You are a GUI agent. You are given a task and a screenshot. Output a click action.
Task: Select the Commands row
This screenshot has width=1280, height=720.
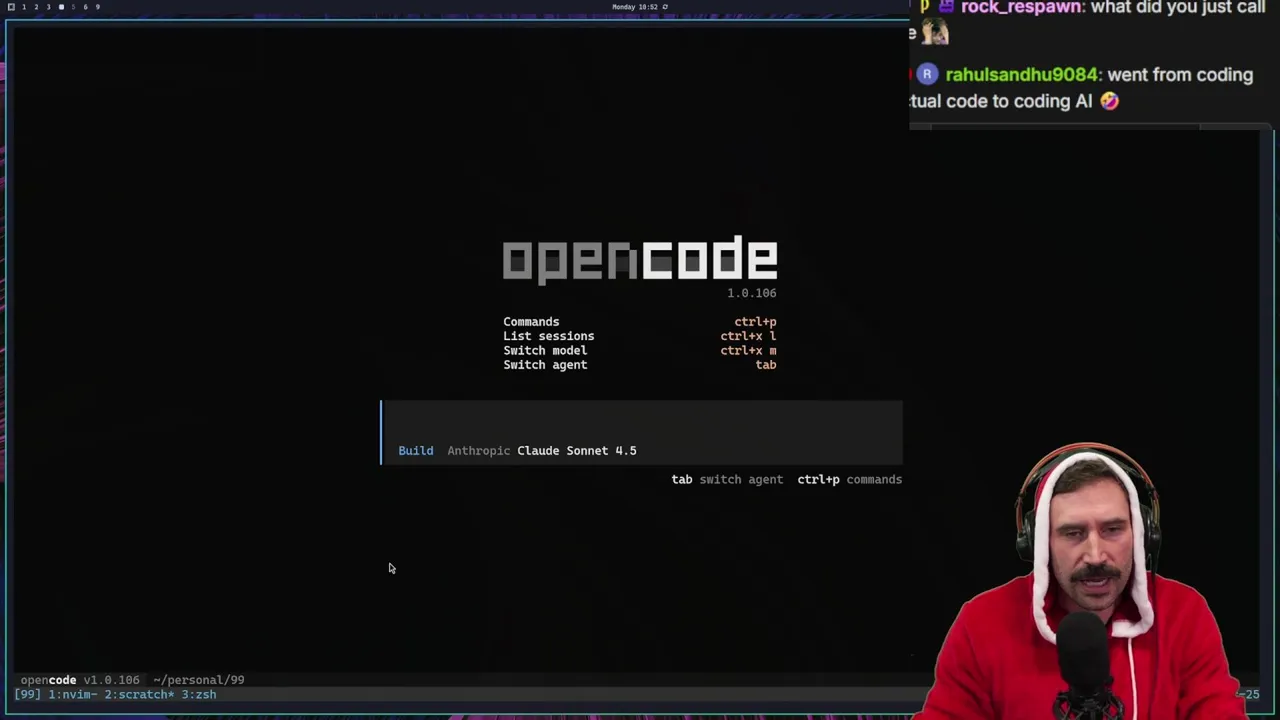pos(640,322)
